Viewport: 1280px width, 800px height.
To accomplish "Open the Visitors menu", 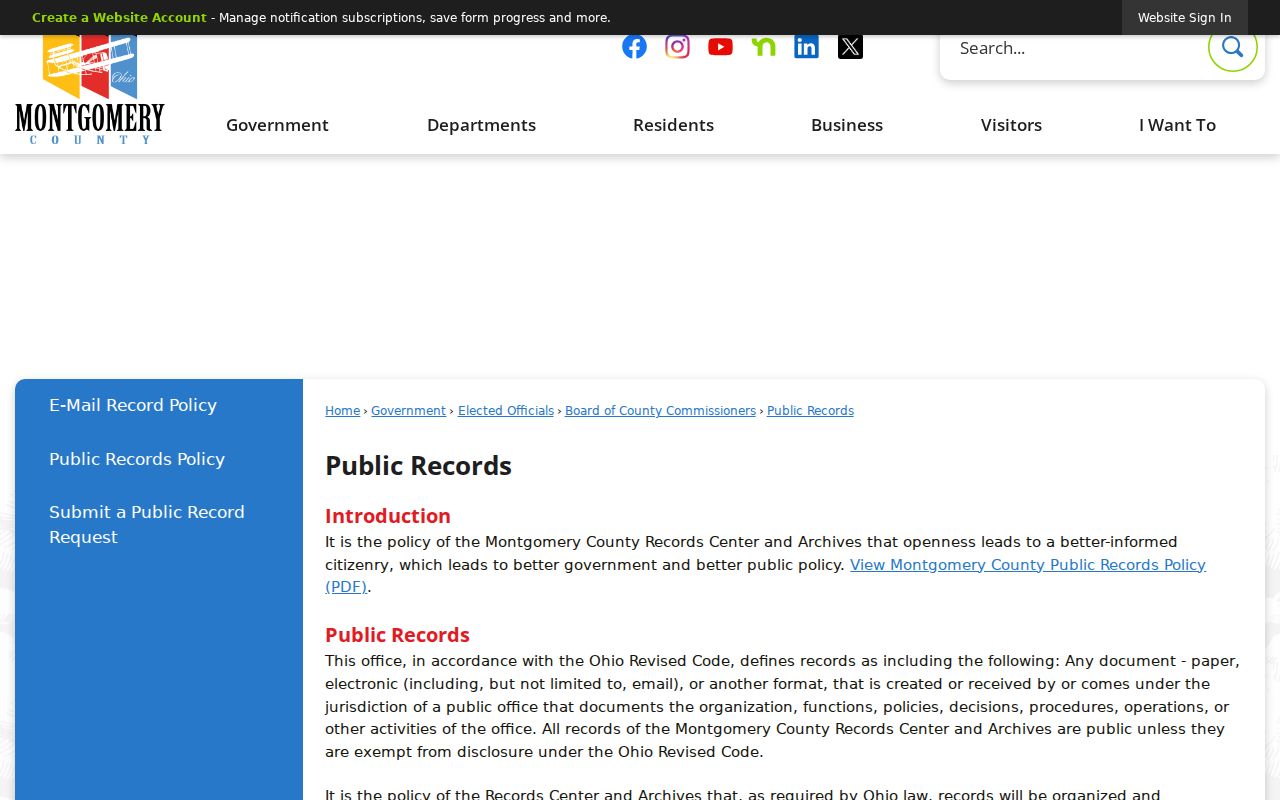I will 1011,125.
